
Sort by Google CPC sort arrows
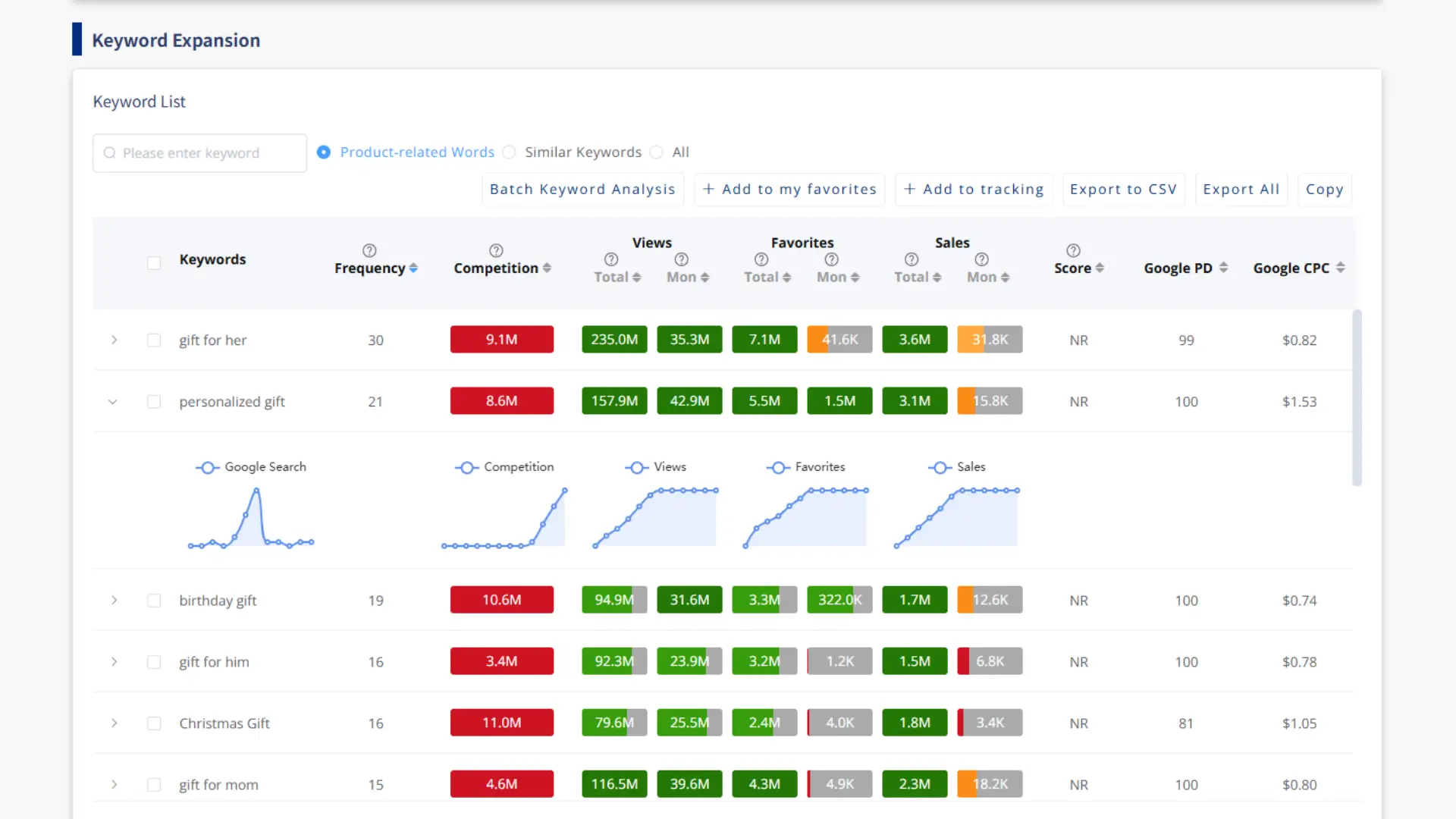[x=1340, y=268]
